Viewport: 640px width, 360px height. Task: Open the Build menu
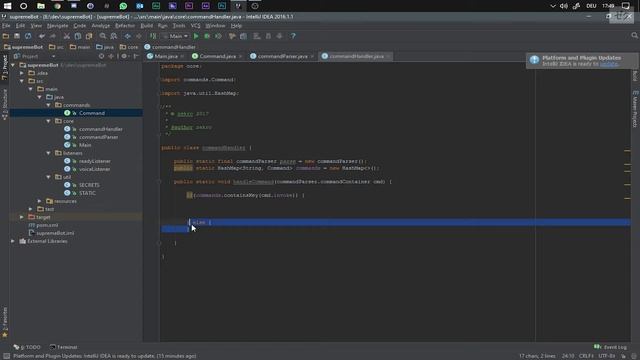point(147,26)
